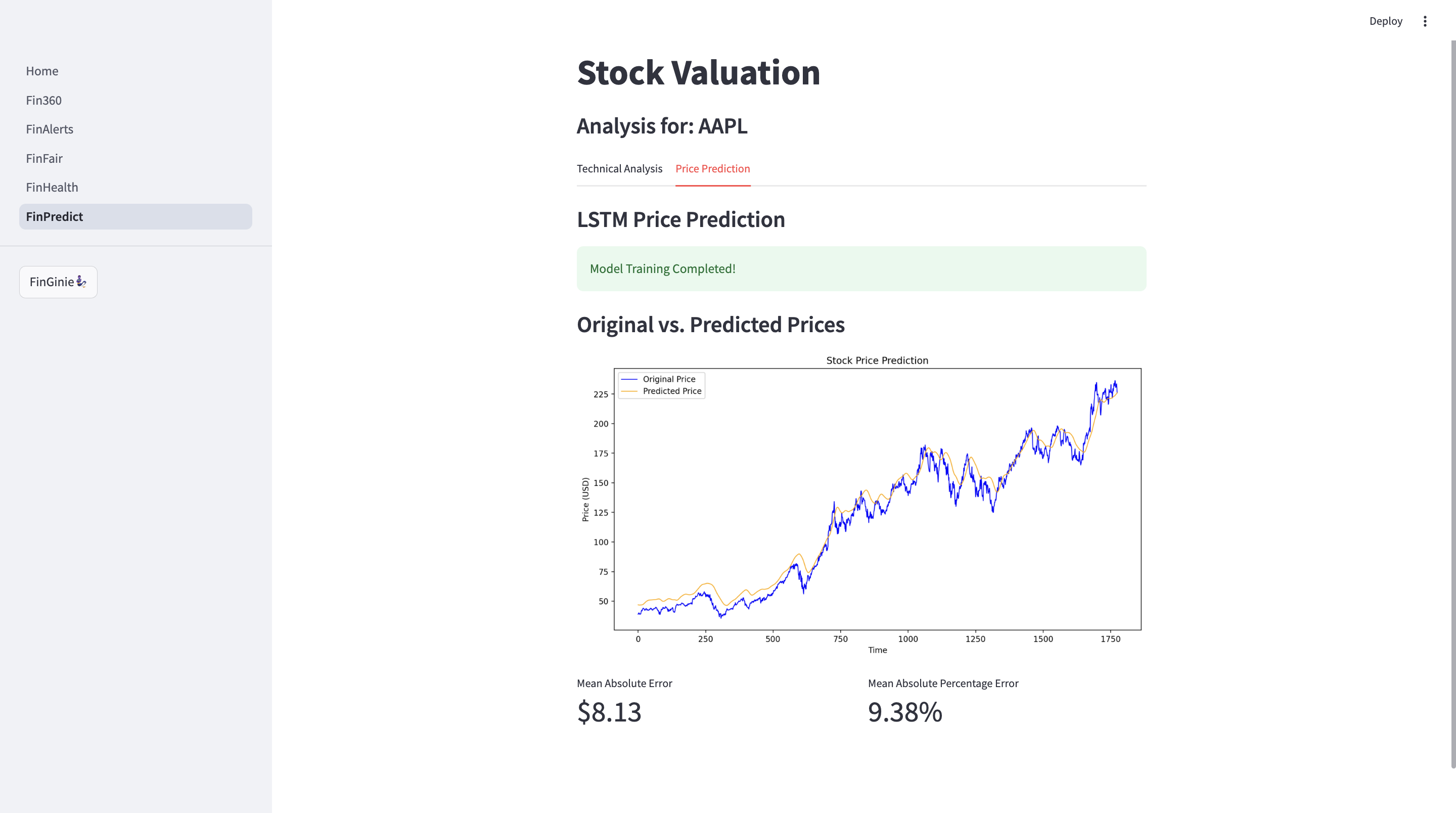The image size is (1456, 813).
Task: Click the Analysis for: AAPL heading
Action: tap(661, 126)
